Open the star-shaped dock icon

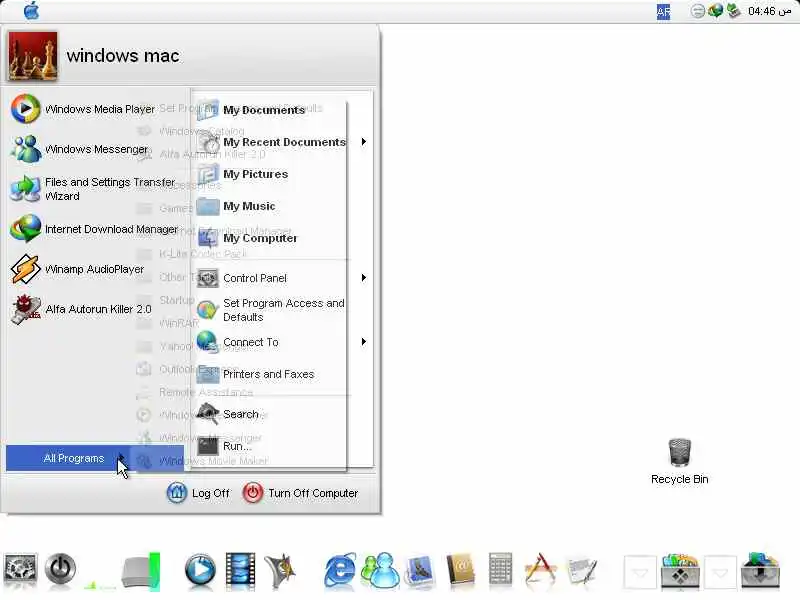pos(280,569)
